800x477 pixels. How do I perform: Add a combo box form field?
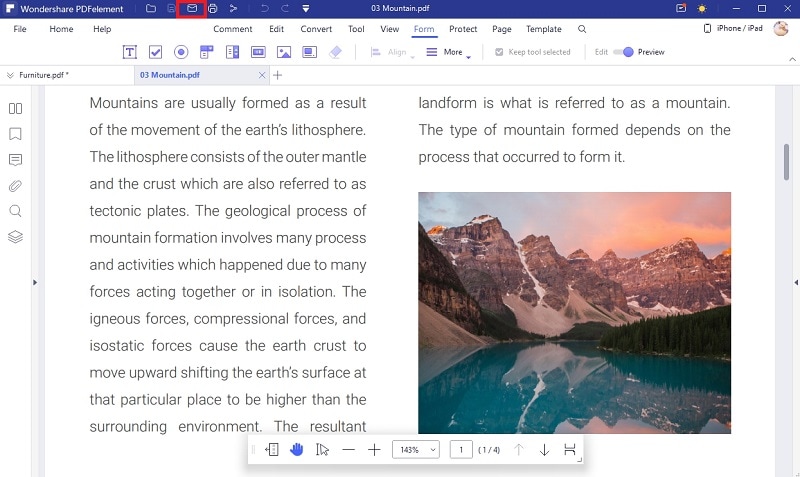tap(207, 52)
